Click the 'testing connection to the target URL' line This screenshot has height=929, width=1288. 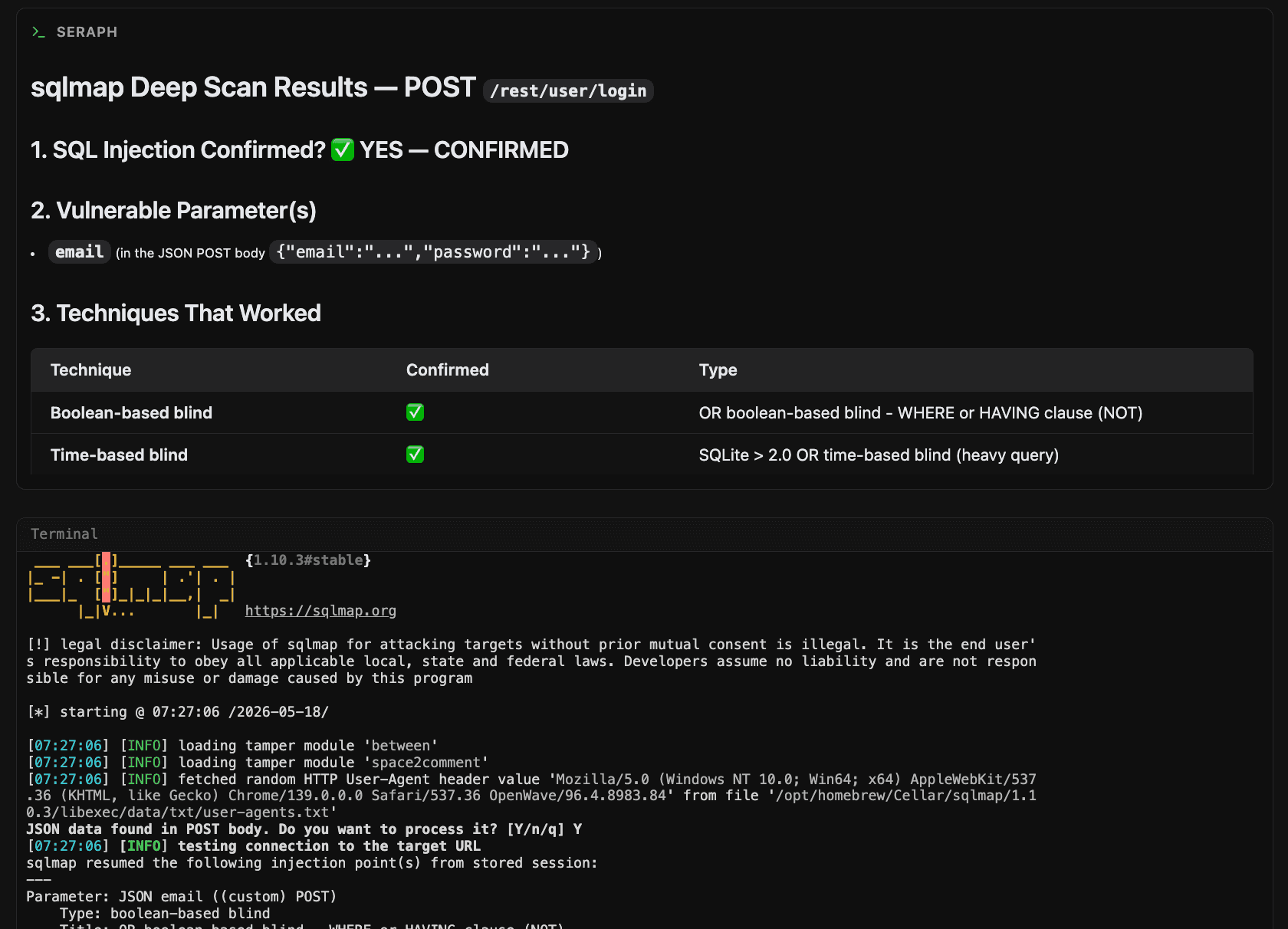click(254, 846)
